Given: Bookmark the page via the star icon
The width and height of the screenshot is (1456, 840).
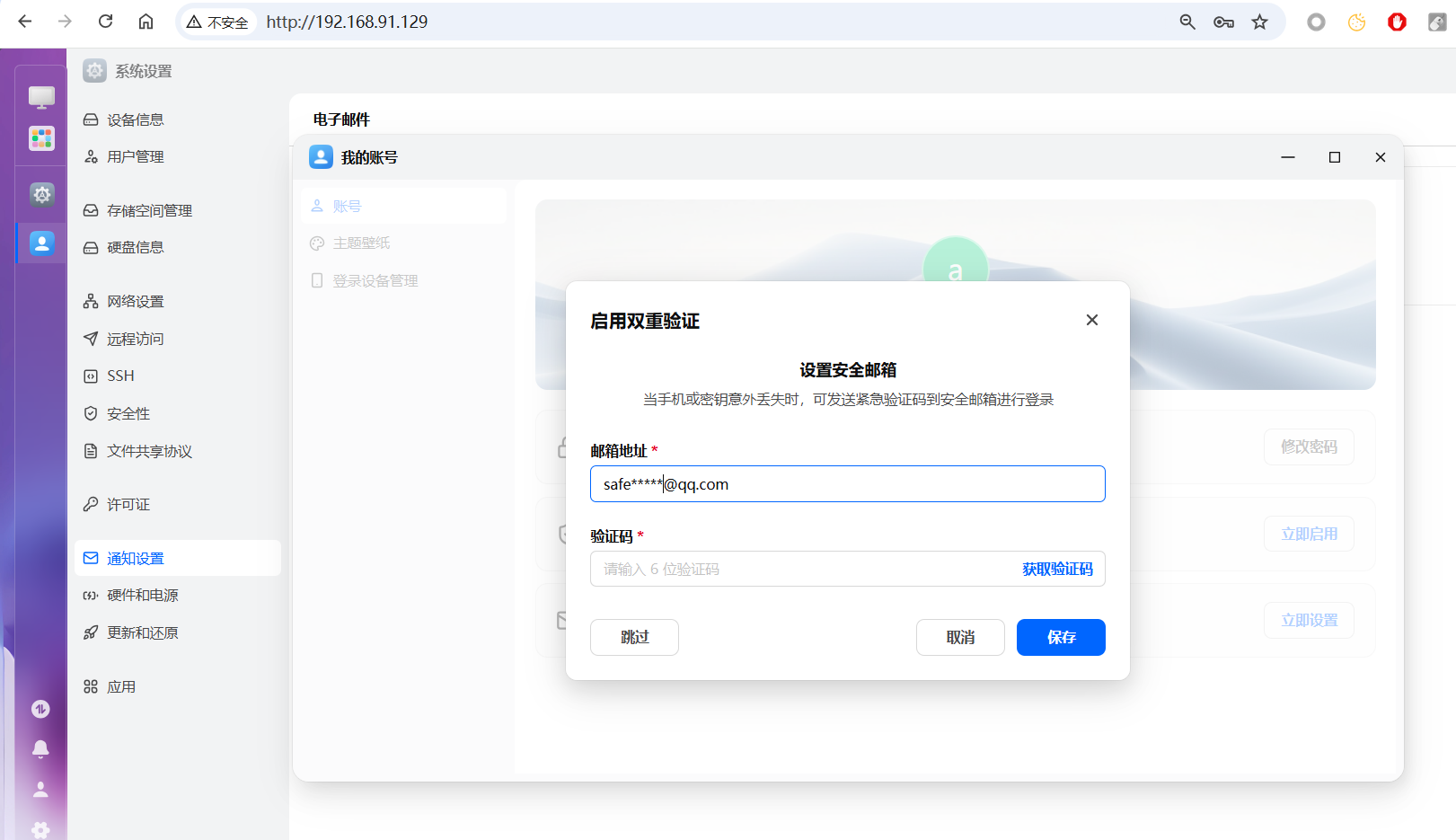Looking at the screenshot, I should click(x=1260, y=22).
